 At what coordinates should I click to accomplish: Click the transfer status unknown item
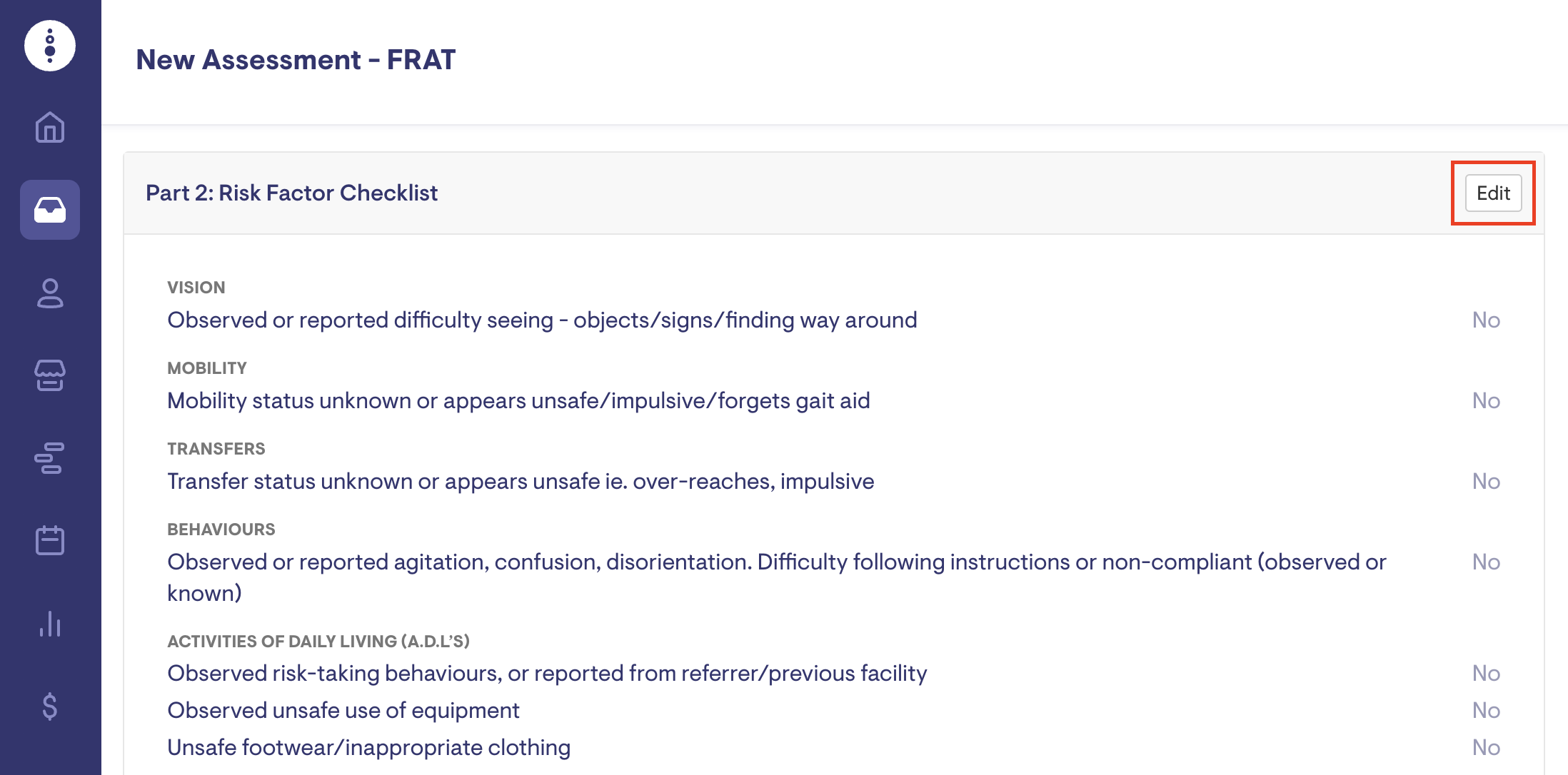click(x=521, y=481)
